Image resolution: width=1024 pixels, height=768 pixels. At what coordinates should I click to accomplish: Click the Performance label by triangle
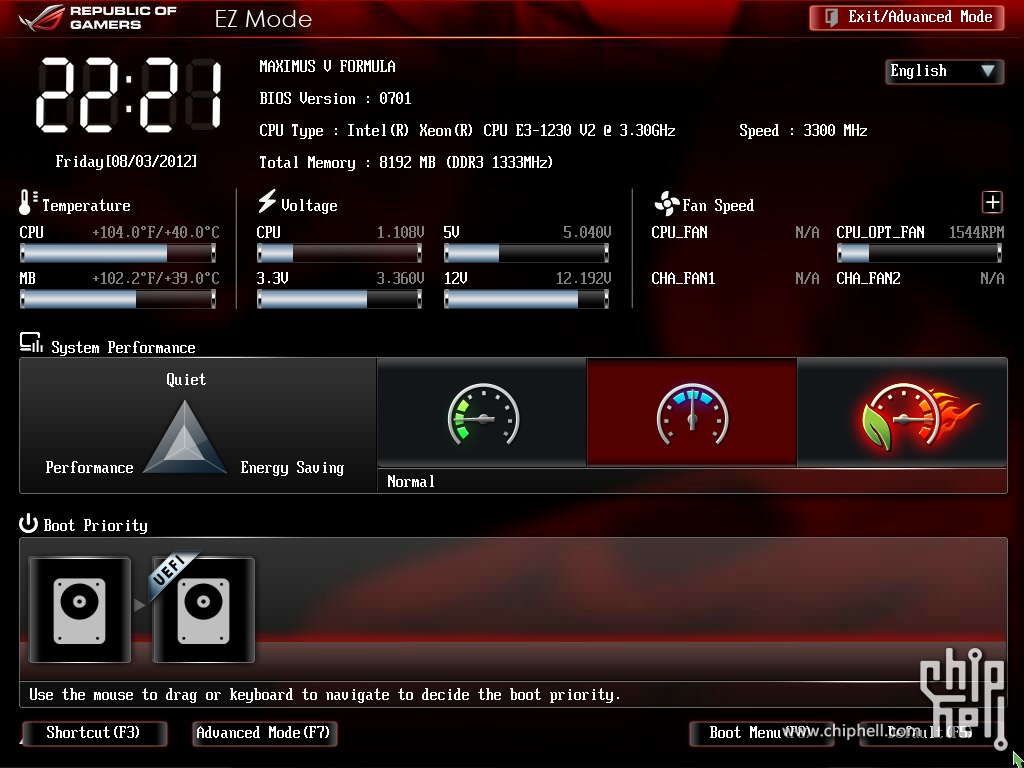coord(89,468)
